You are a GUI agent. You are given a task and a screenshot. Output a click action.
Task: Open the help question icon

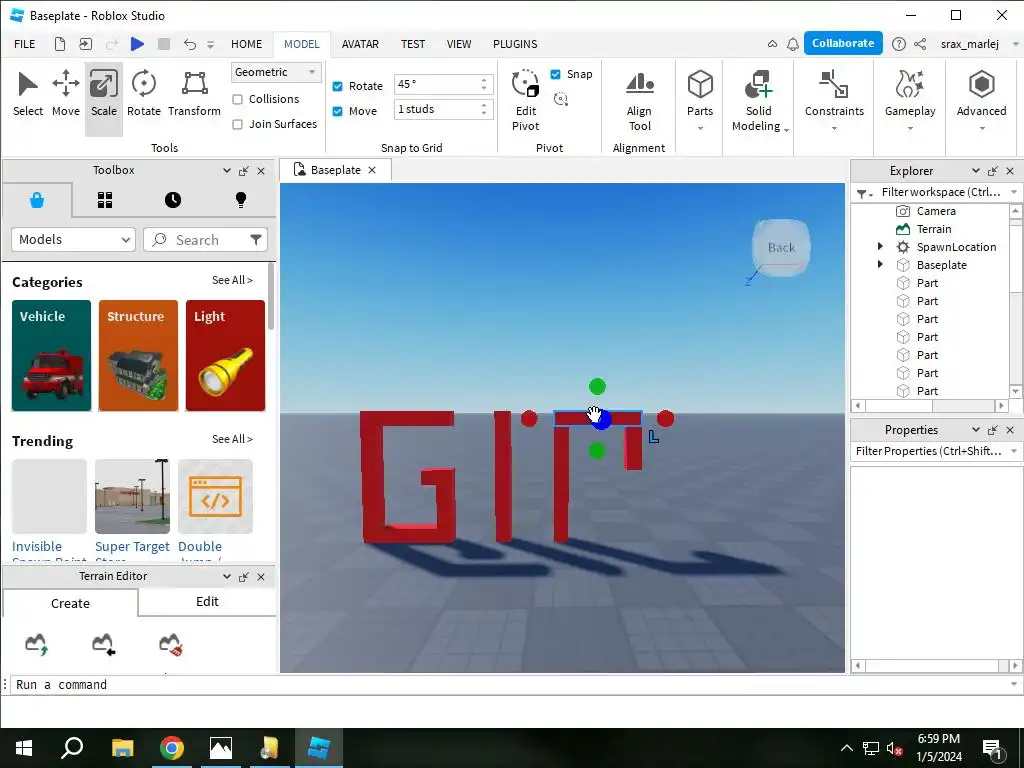899,44
